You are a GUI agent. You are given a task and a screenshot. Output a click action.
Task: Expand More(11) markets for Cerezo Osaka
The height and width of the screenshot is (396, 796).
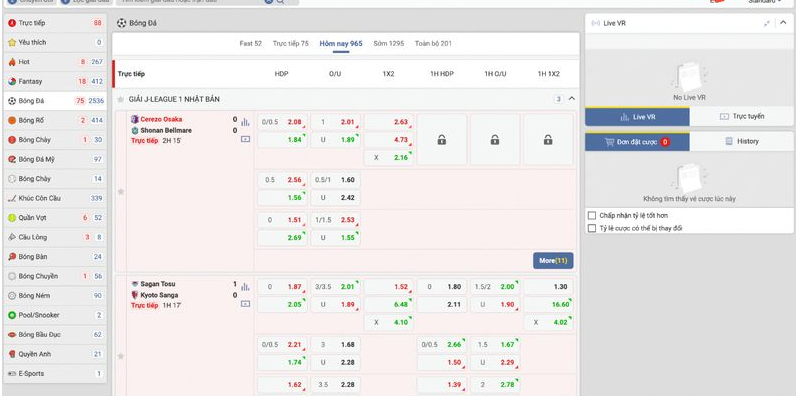tap(553, 260)
